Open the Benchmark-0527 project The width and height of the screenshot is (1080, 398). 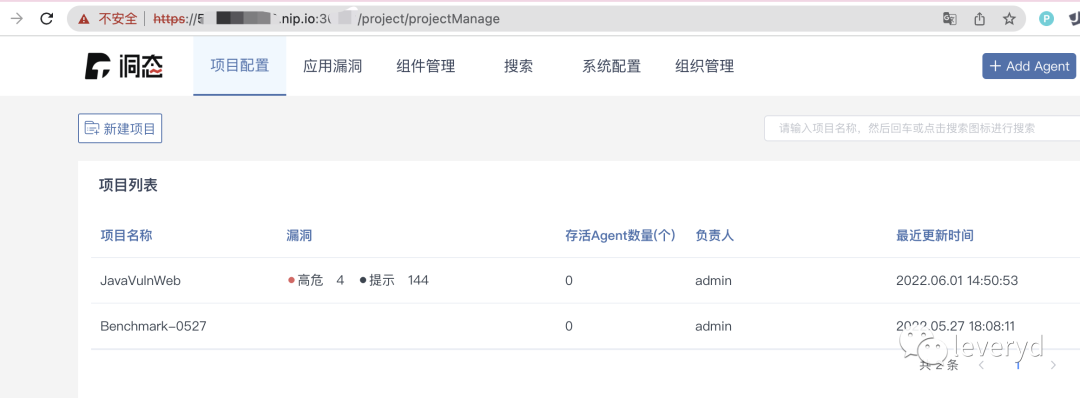[x=153, y=326]
